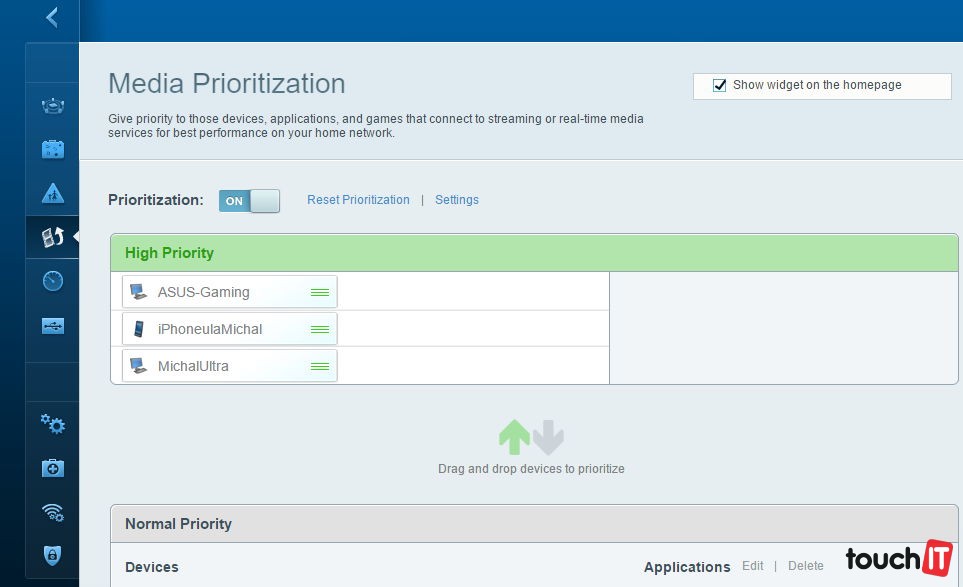Open Troubleshooting first-aid kit icon
This screenshot has height=587, width=963.
click(x=53, y=468)
